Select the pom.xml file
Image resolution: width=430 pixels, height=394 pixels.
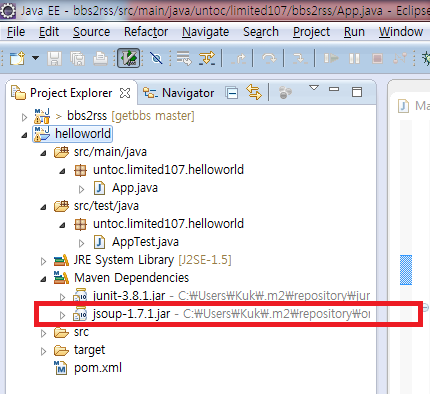pyautogui.click(x=88, y=368)
